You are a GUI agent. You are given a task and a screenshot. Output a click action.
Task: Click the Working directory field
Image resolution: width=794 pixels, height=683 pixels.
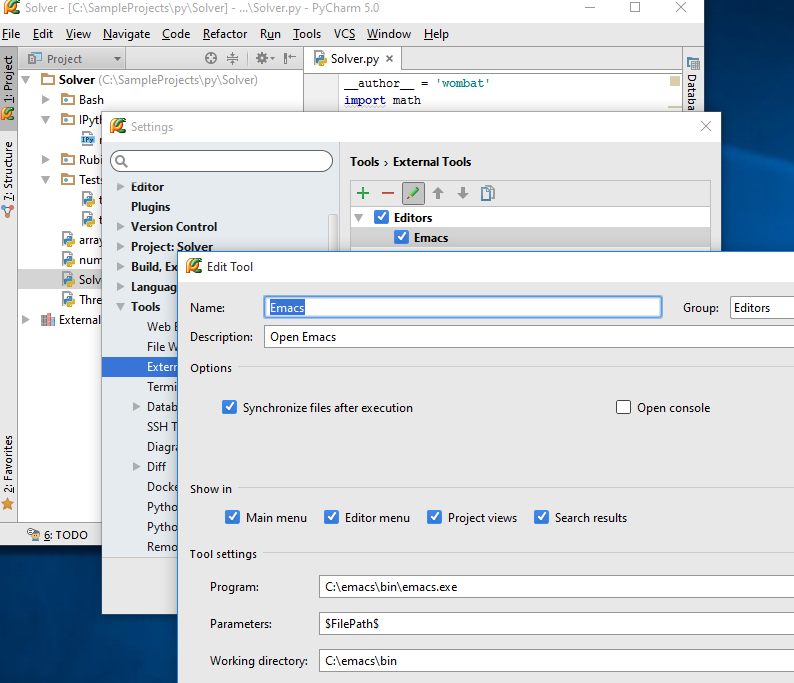click(556, 661)
